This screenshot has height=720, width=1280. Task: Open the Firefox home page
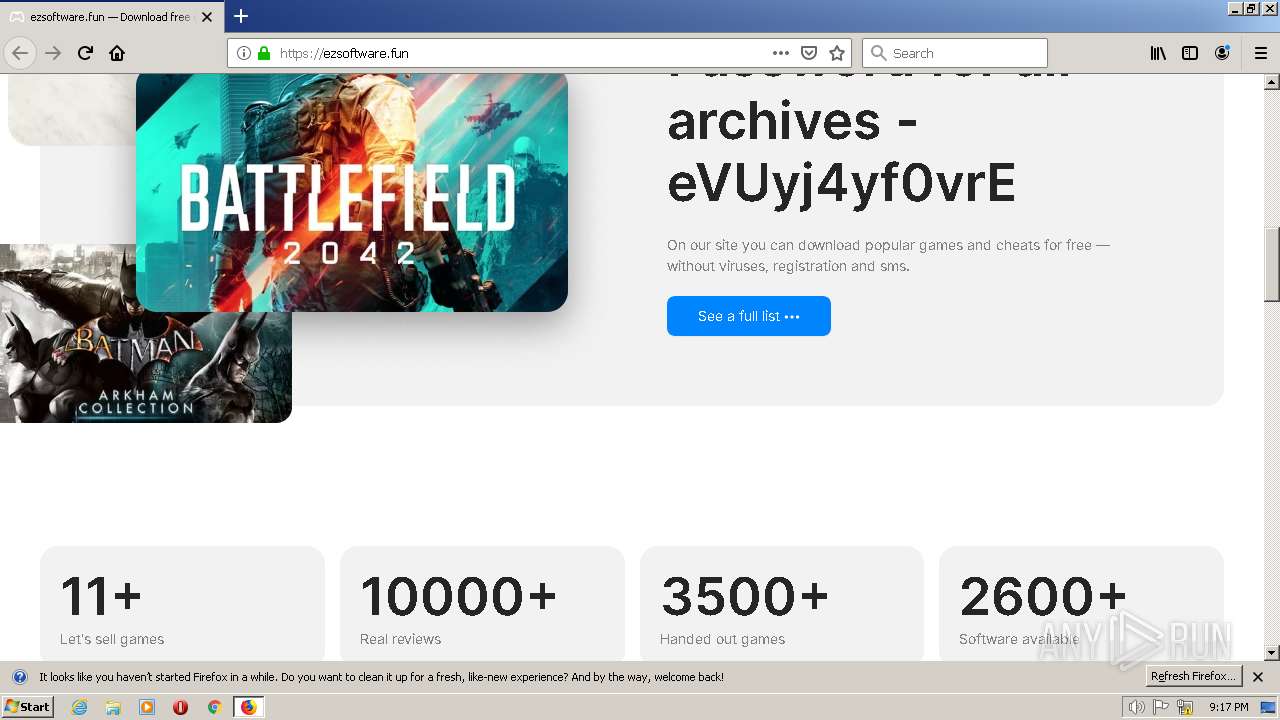coord(117,53)
